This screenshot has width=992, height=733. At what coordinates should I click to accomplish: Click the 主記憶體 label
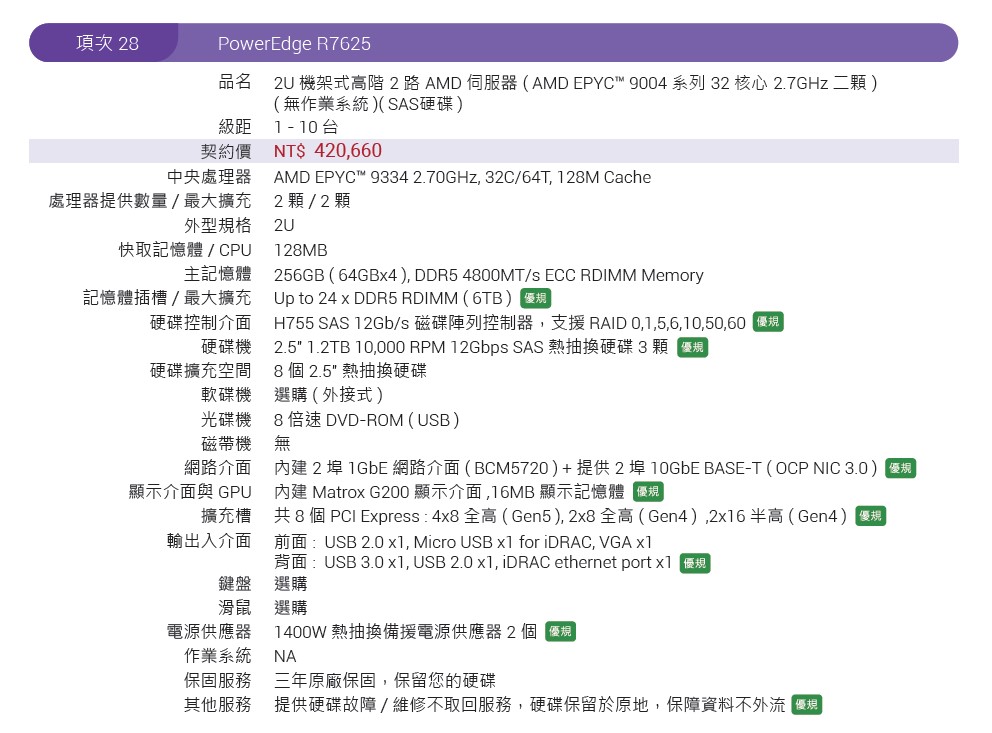click(218, 274)
